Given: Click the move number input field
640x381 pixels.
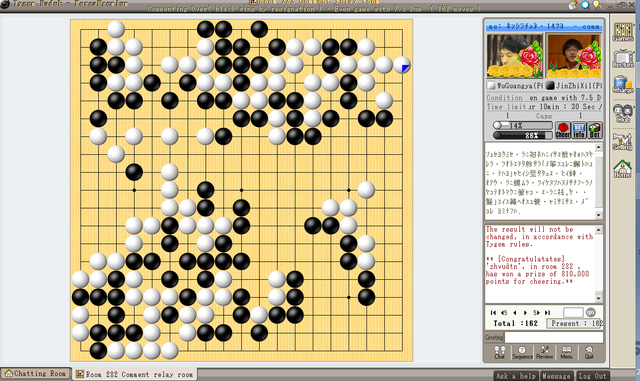Looking at the screenshot, I should point(573,312).
